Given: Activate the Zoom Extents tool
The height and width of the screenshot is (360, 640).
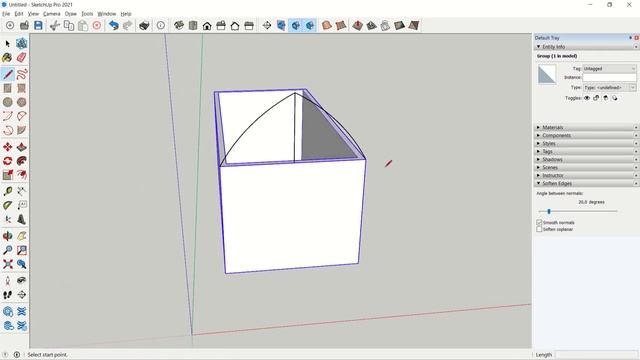Looking at the screenshot, I should 7,264.
